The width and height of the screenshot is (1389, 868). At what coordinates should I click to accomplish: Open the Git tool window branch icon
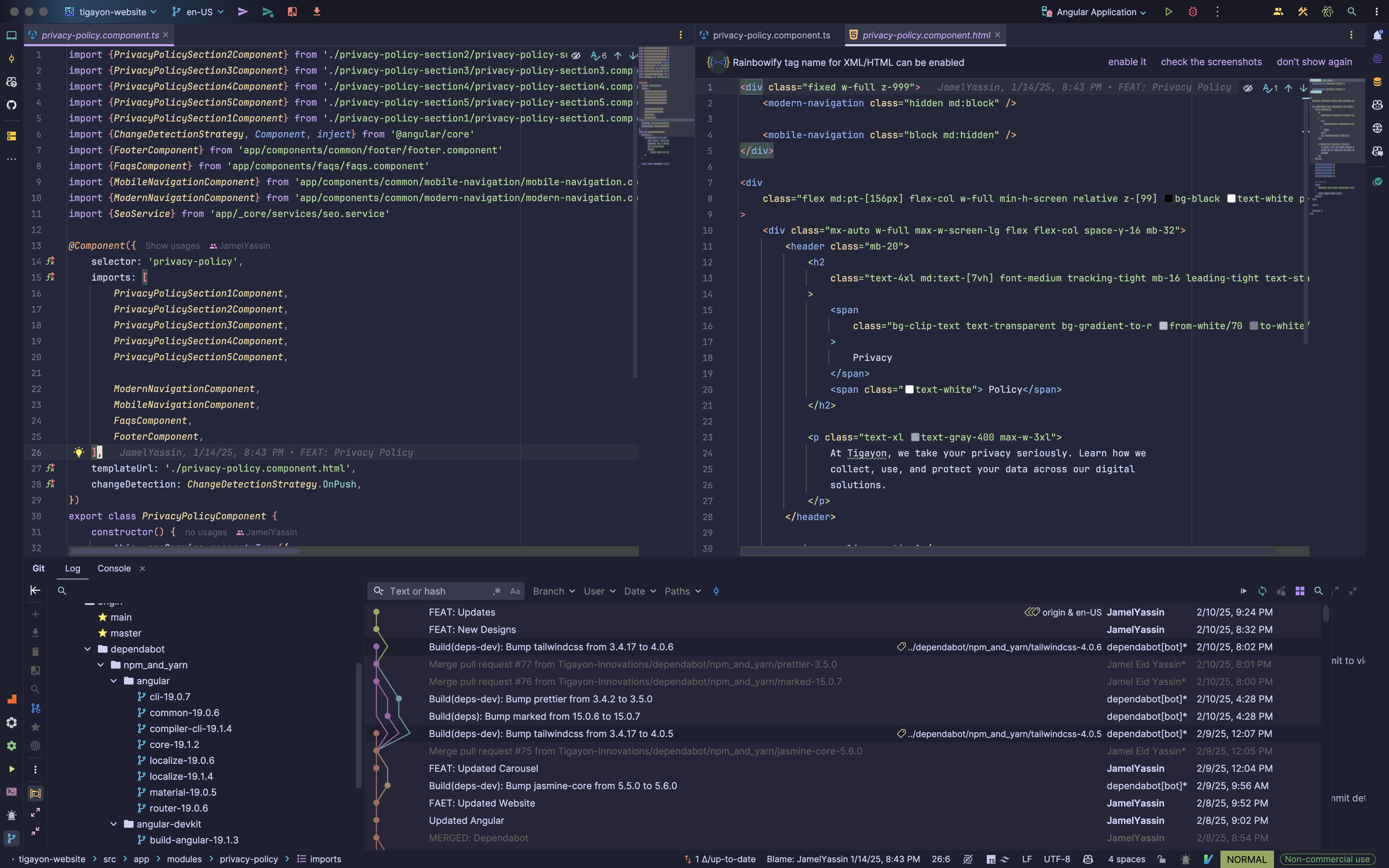12,838
